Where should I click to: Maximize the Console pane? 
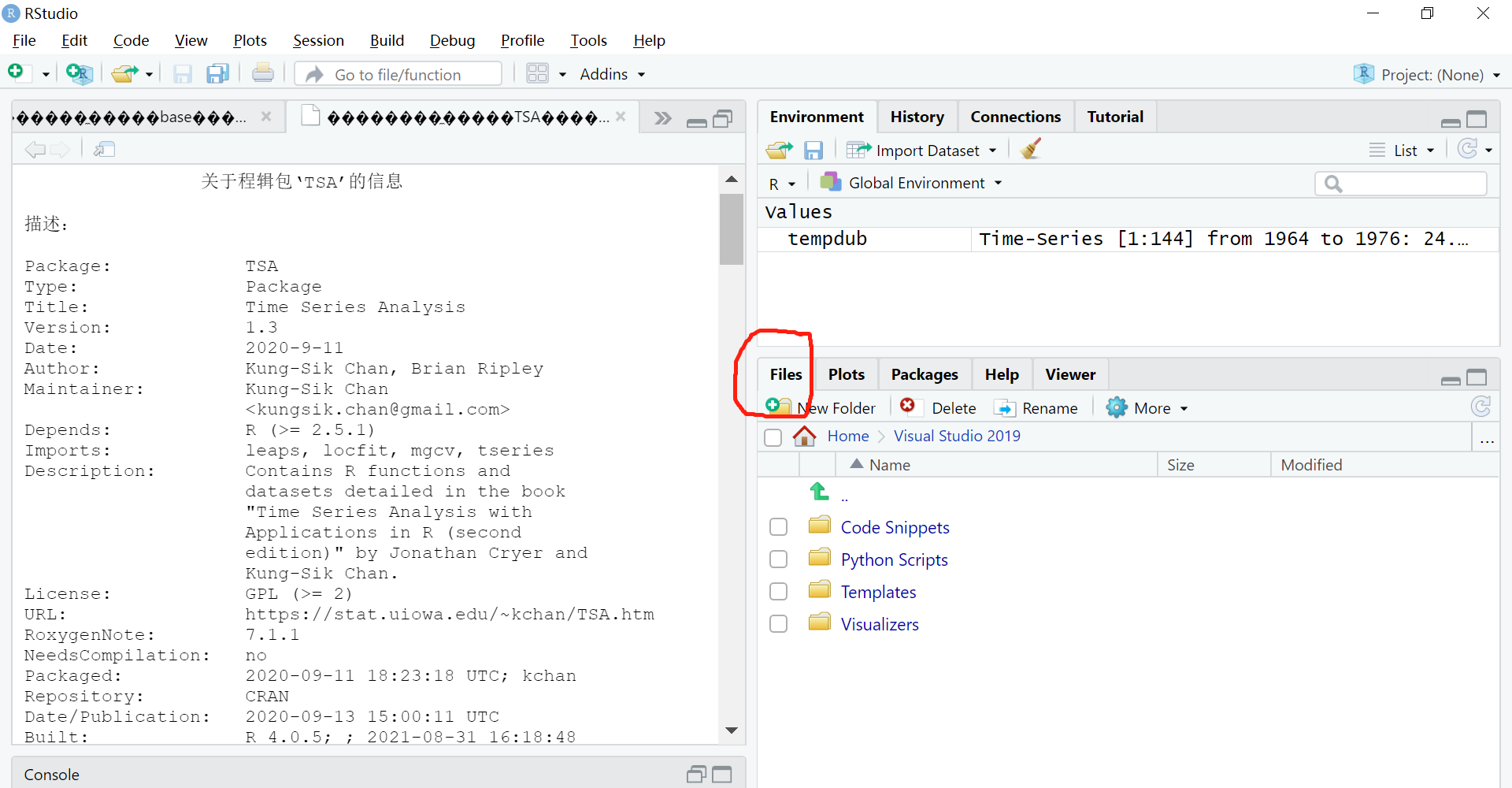tap(722, 775)
